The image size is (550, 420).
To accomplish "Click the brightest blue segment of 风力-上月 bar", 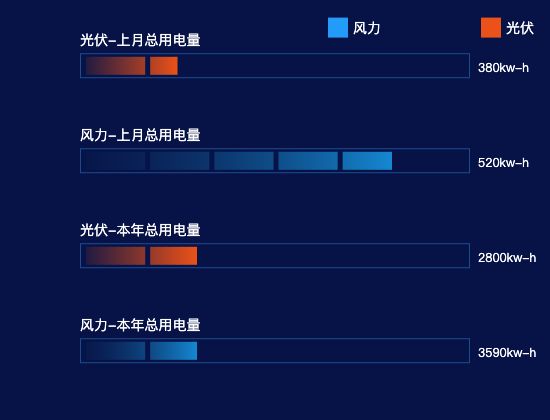I will pyautogui.click(x=367, y=161).
